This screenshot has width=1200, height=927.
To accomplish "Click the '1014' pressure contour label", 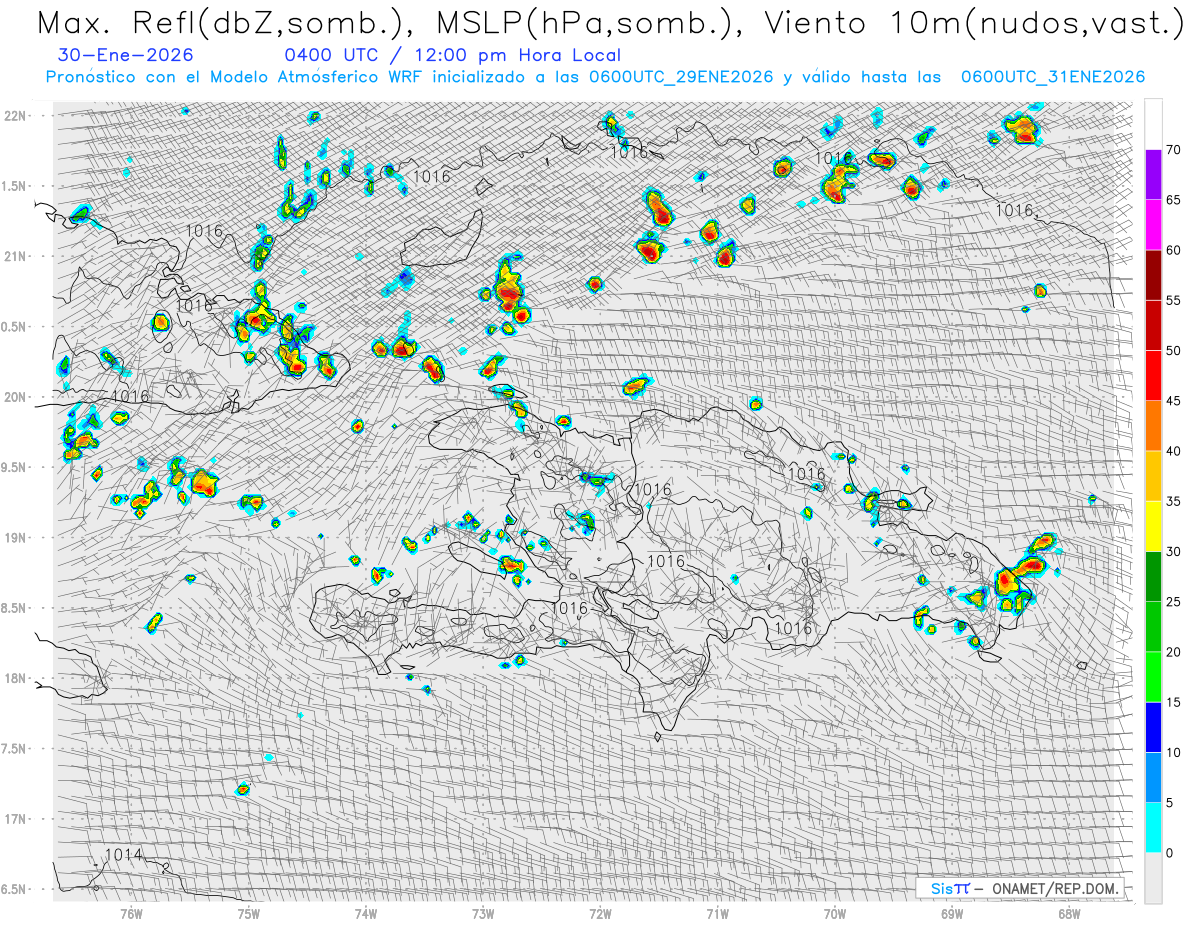I will 123,855.
